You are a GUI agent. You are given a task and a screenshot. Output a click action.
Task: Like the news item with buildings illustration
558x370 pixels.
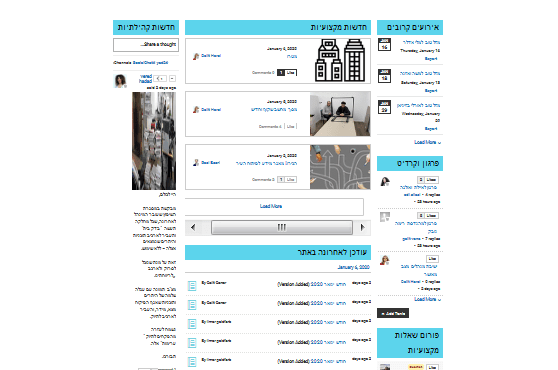pos(291,73)
